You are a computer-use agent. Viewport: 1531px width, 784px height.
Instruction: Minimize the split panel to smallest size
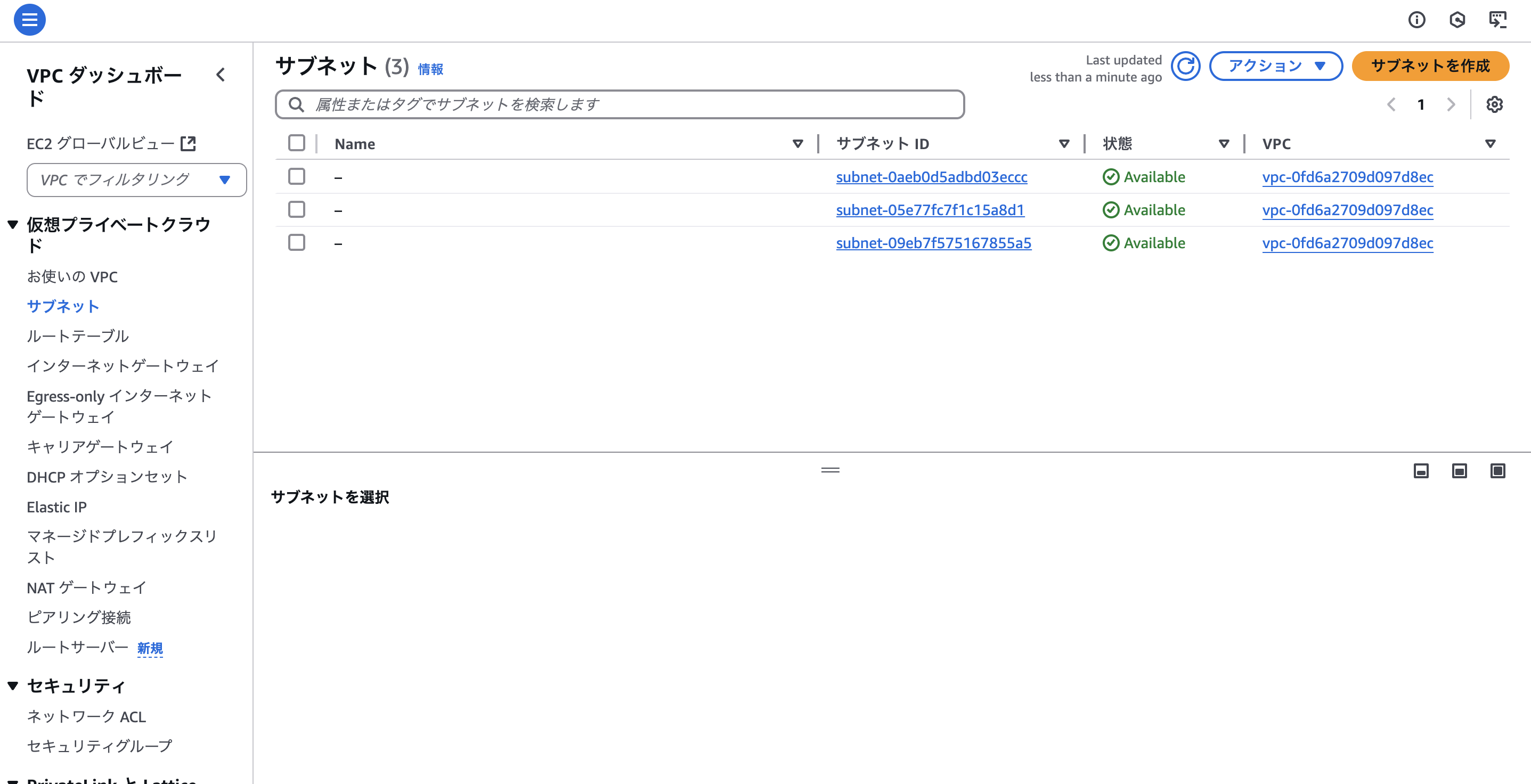click(1420, 471)
